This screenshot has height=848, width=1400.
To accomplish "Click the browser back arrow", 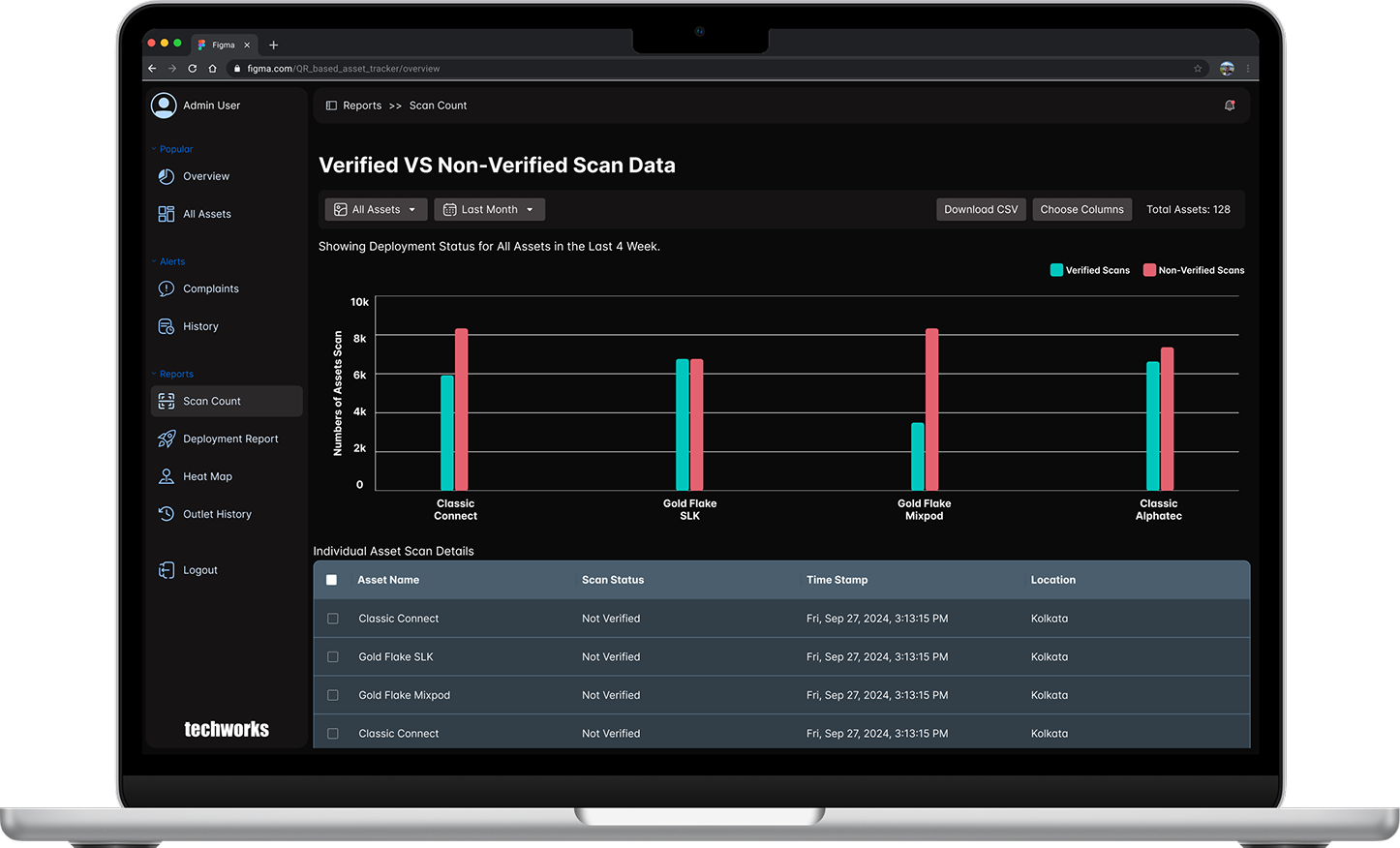I will pyautogui.click(x=152, y=69).
